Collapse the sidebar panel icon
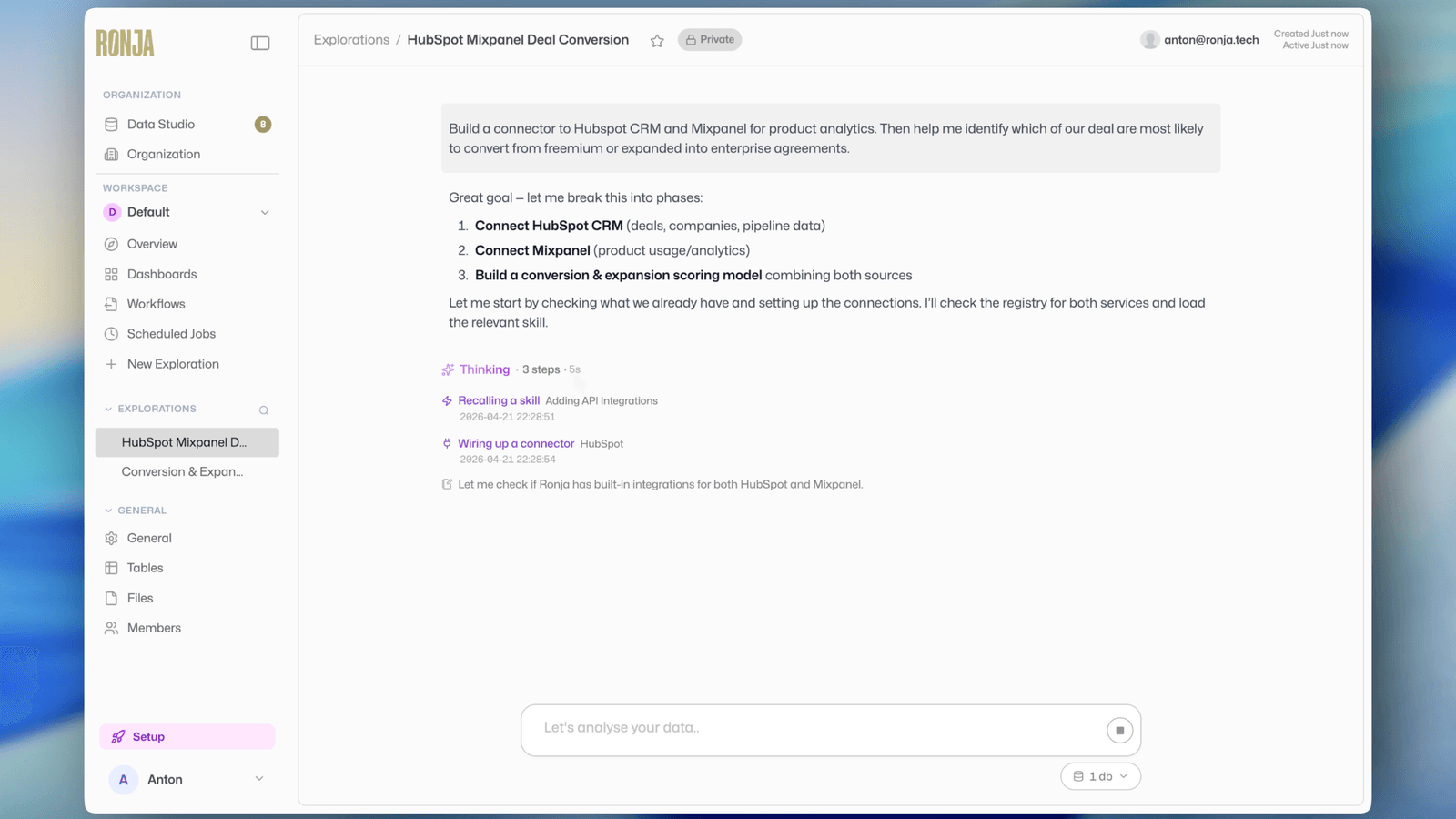 click(260, 43)
